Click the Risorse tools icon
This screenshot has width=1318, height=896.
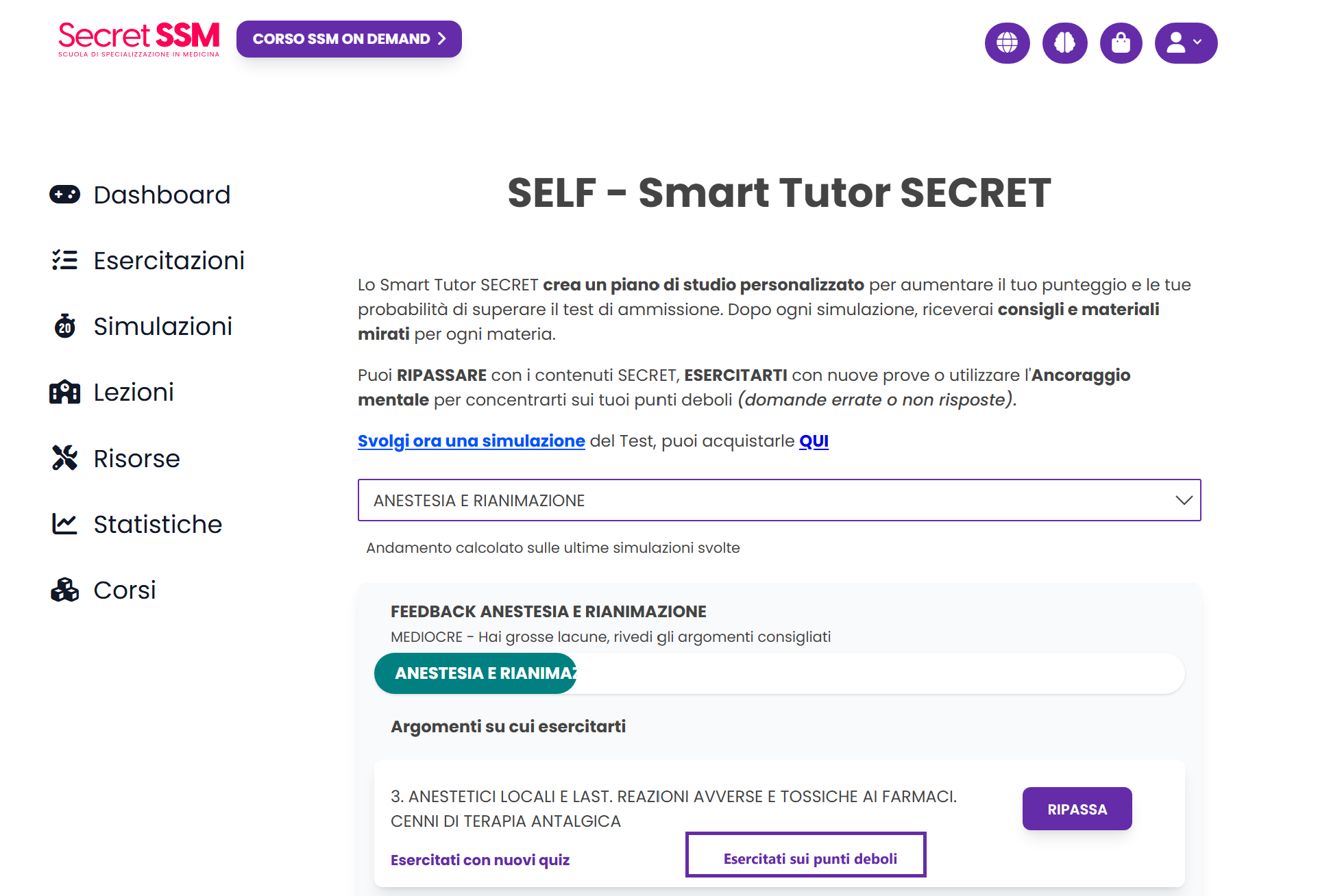click(x=65, y=458)
